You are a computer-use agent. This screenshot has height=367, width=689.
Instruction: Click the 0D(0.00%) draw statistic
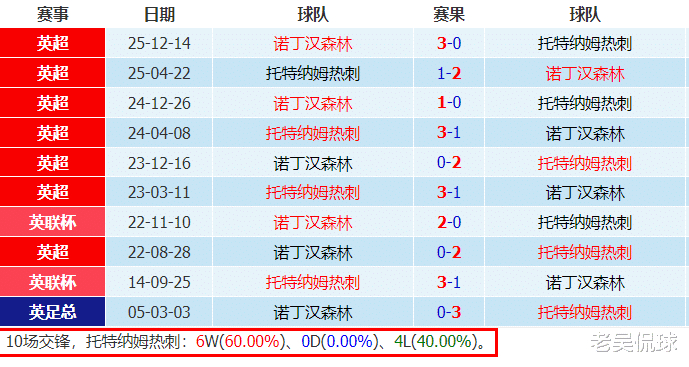click(x=340, y=342)
